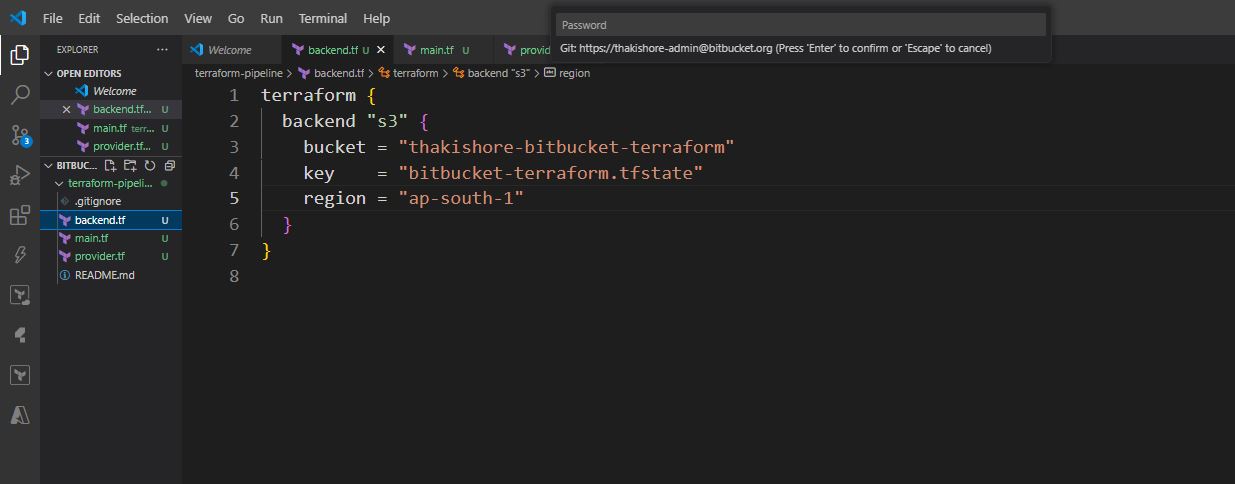Open the Search view in activity bar
Viewport: 1235px width, 484px height.
(x=19, y=95)
